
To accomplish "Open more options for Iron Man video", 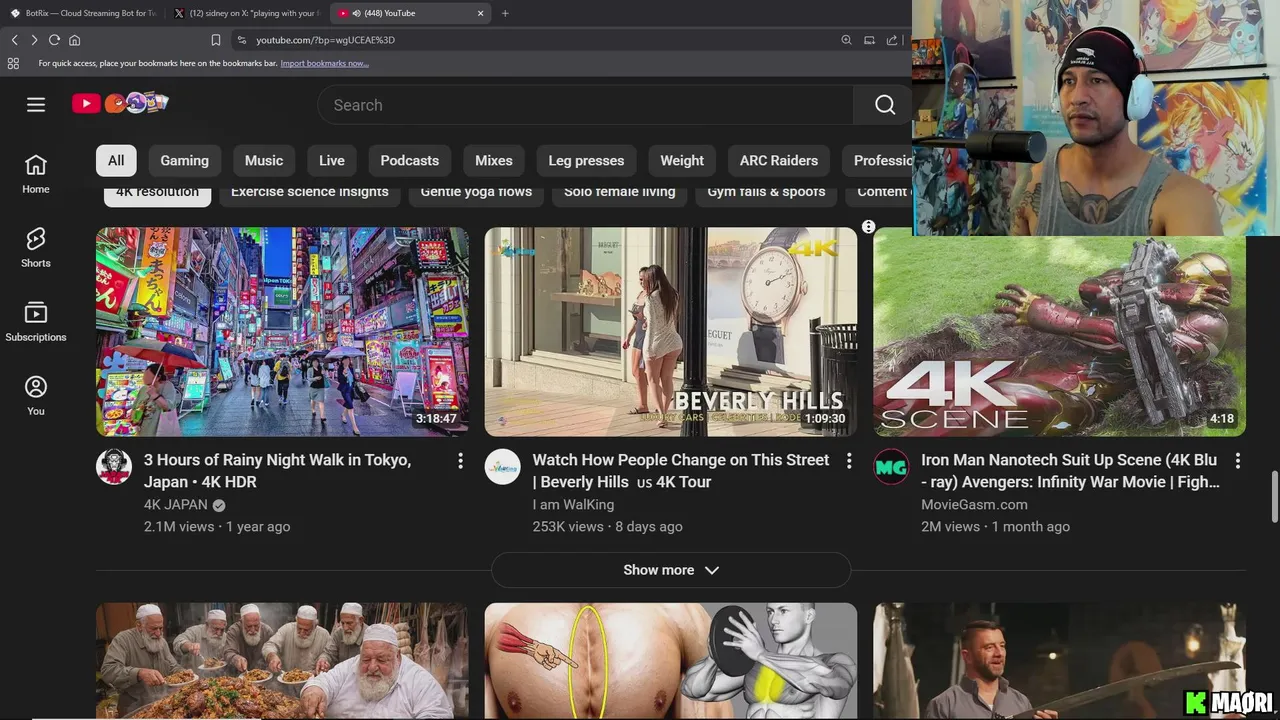I will pos(1237,461).
